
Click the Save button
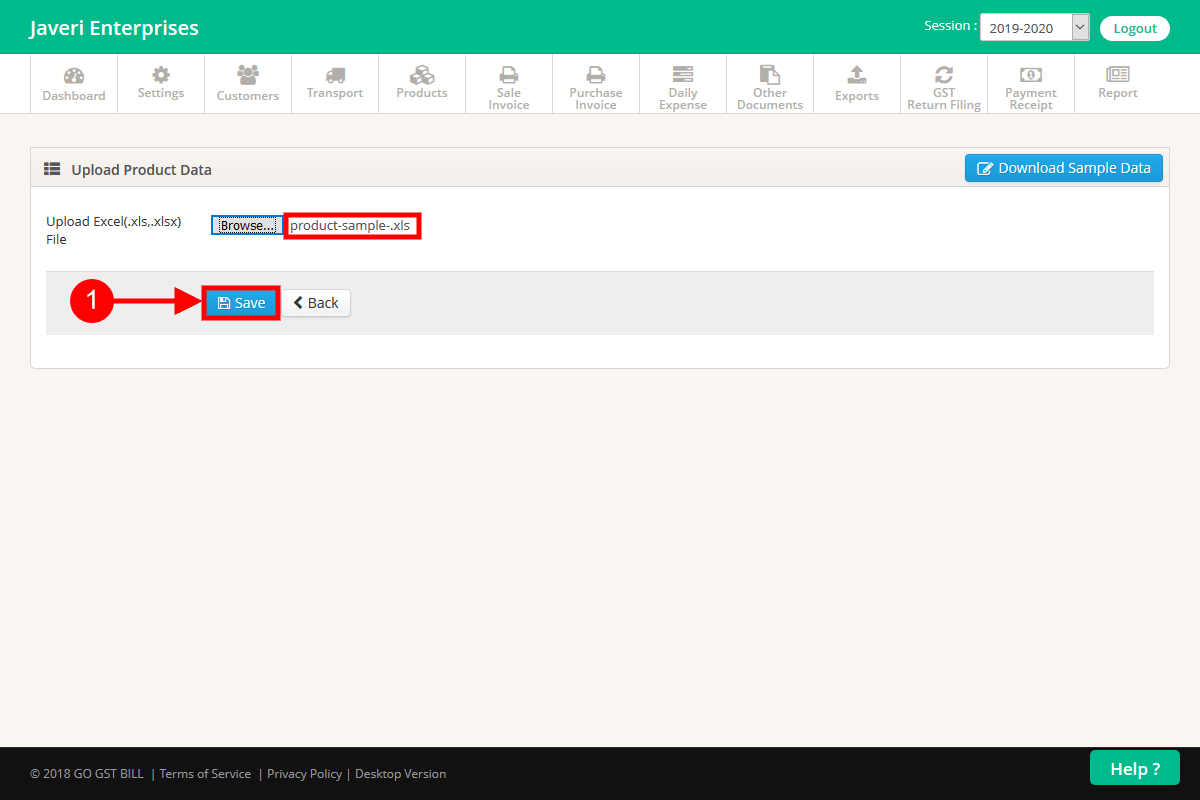241,303
